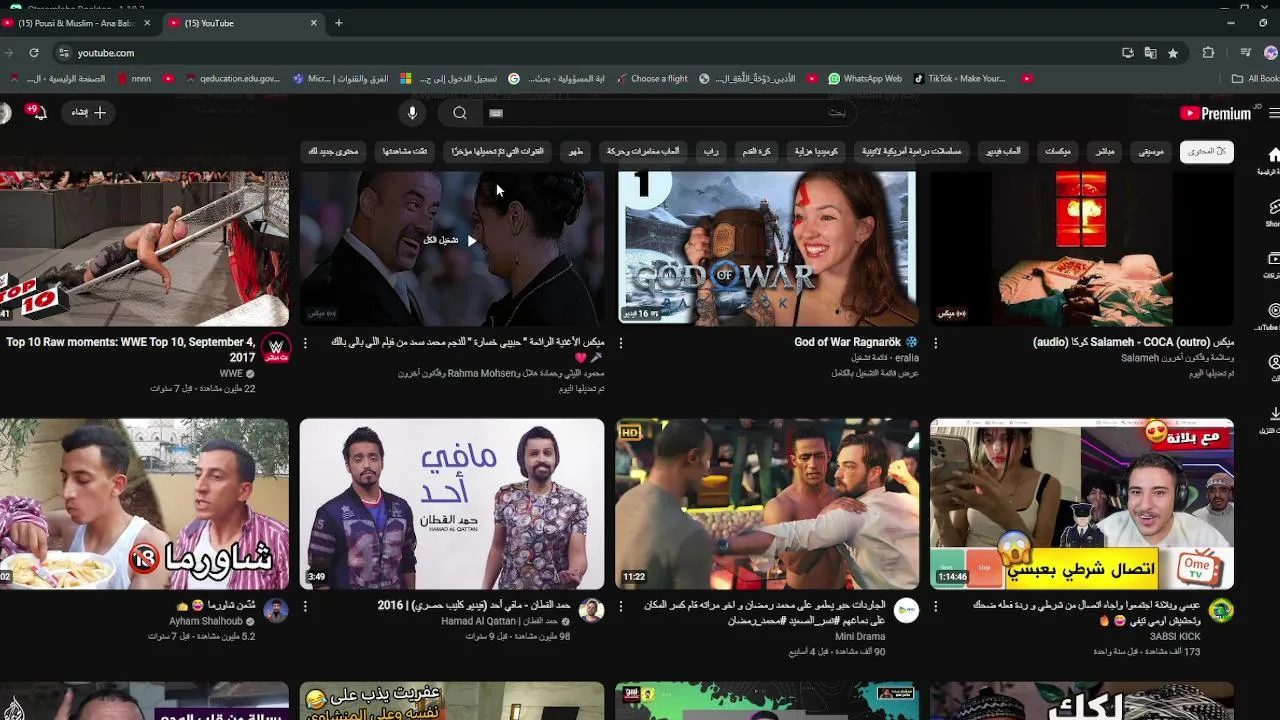Open the Choose a flight bookmark

tap(651, 78)
